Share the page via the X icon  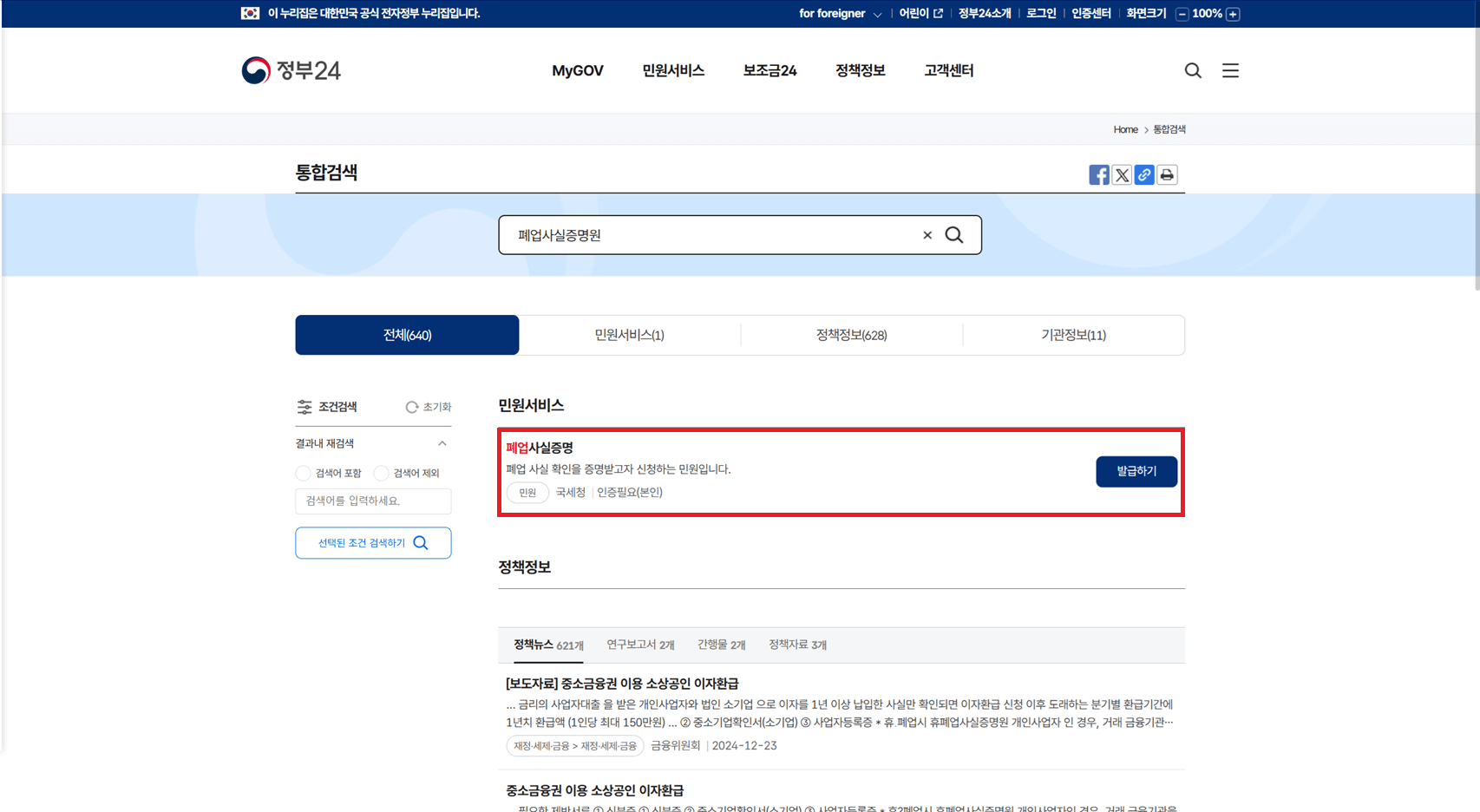pos(1121,174)
